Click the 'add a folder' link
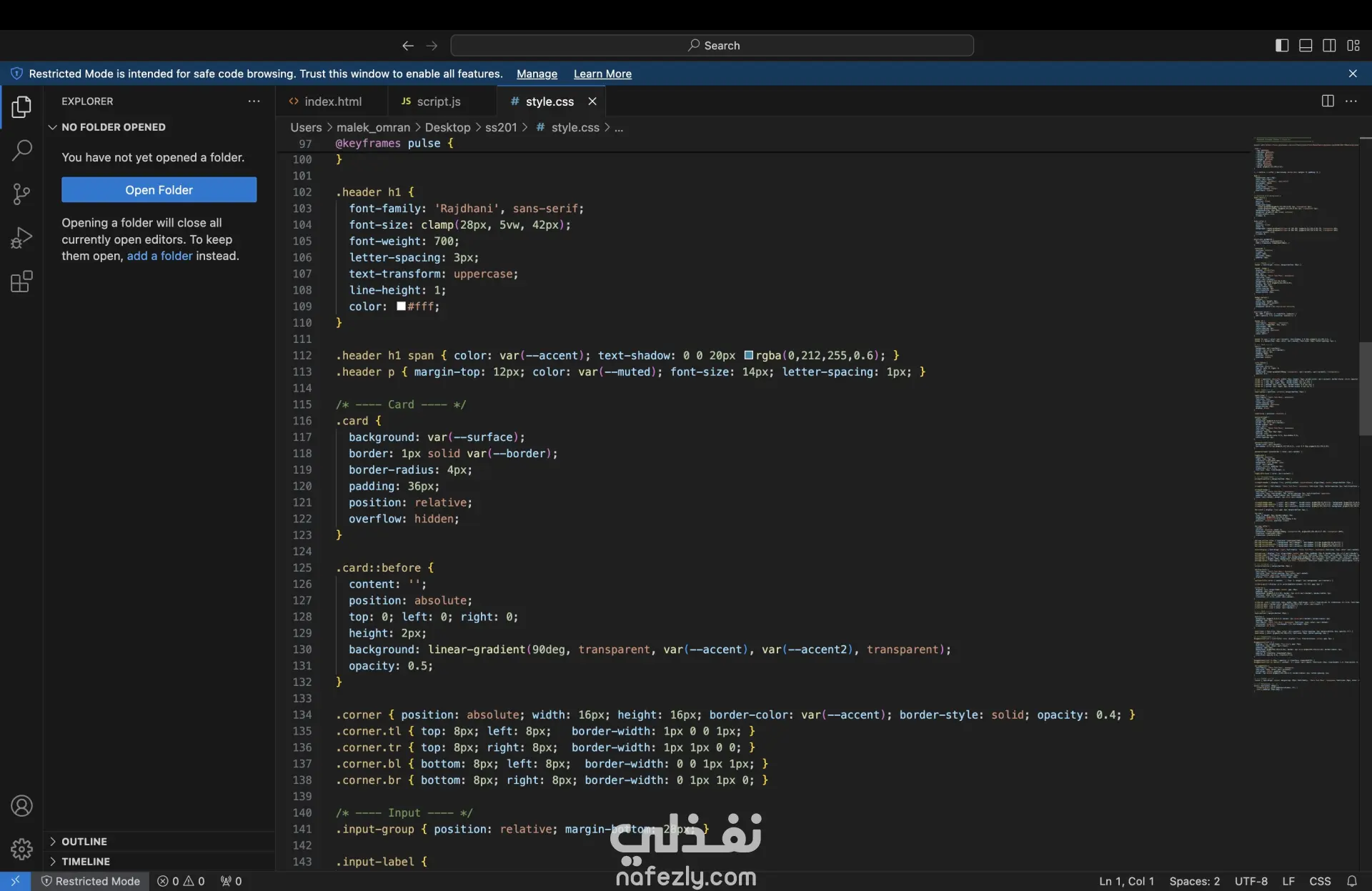The width and height of the screenshot is (1372, 891). click(159, 256)
